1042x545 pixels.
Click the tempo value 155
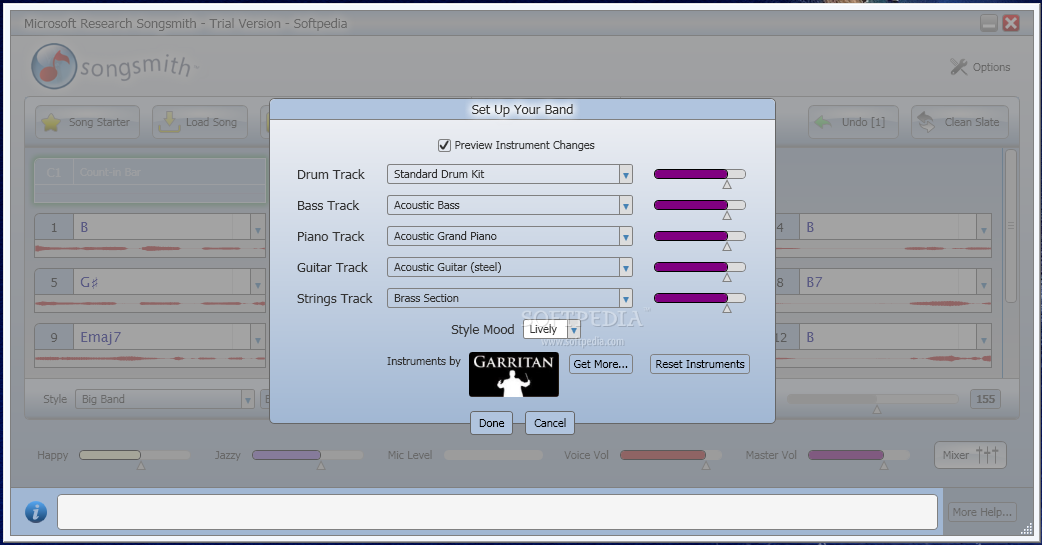pos(986,399)
